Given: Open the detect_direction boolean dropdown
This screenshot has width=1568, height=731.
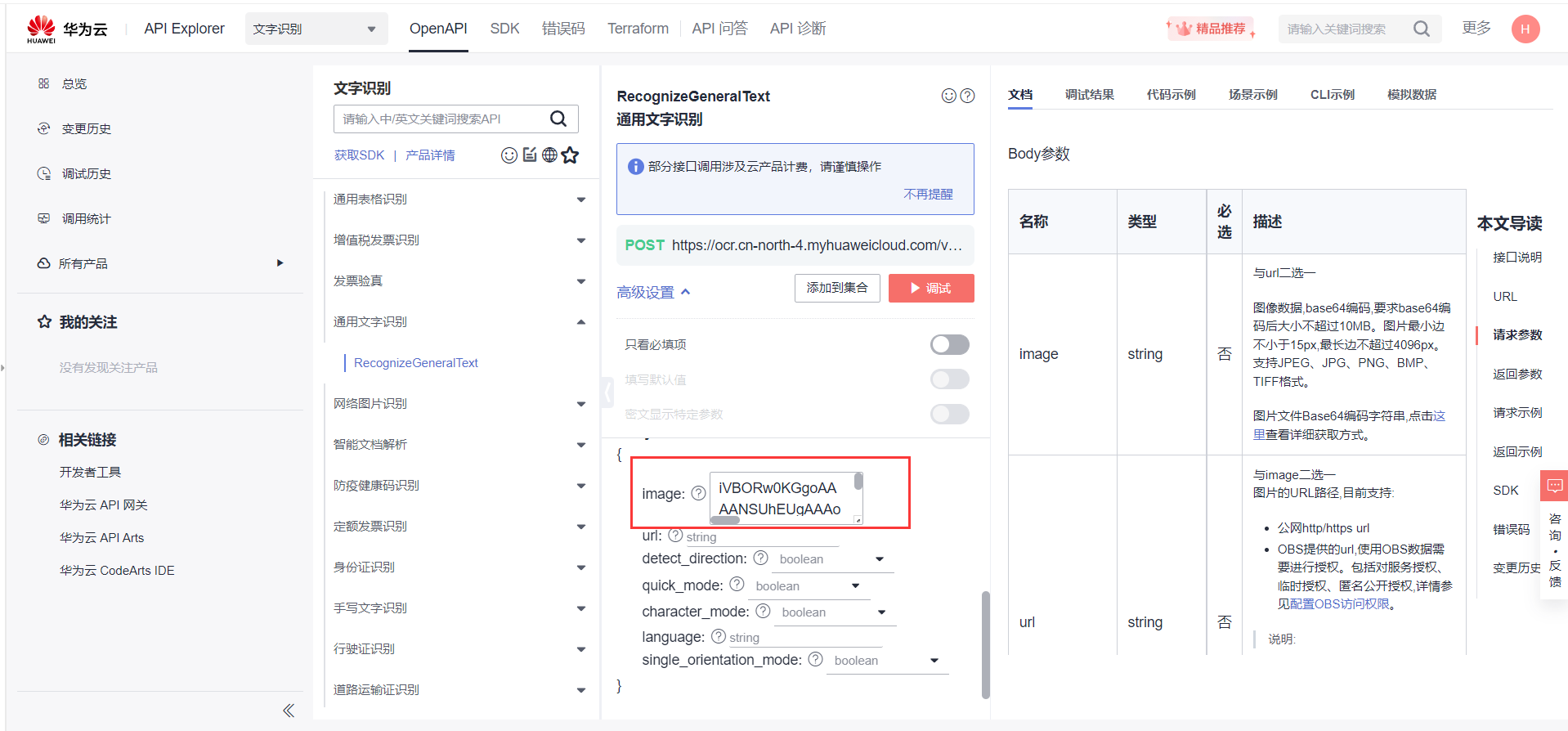Looking at the screenshot, I should tap(832, 559).
